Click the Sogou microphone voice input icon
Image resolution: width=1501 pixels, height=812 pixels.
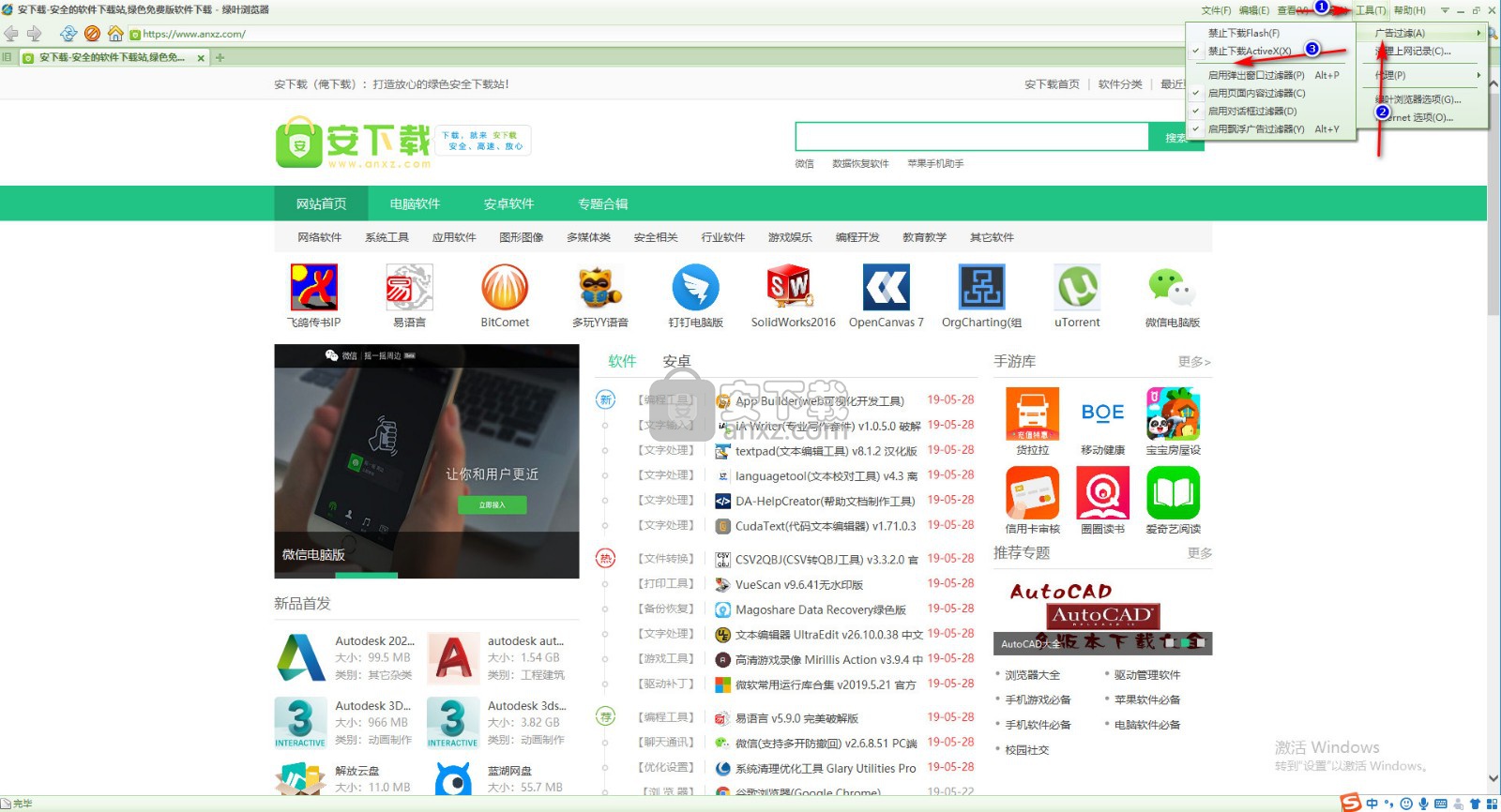1423,804
